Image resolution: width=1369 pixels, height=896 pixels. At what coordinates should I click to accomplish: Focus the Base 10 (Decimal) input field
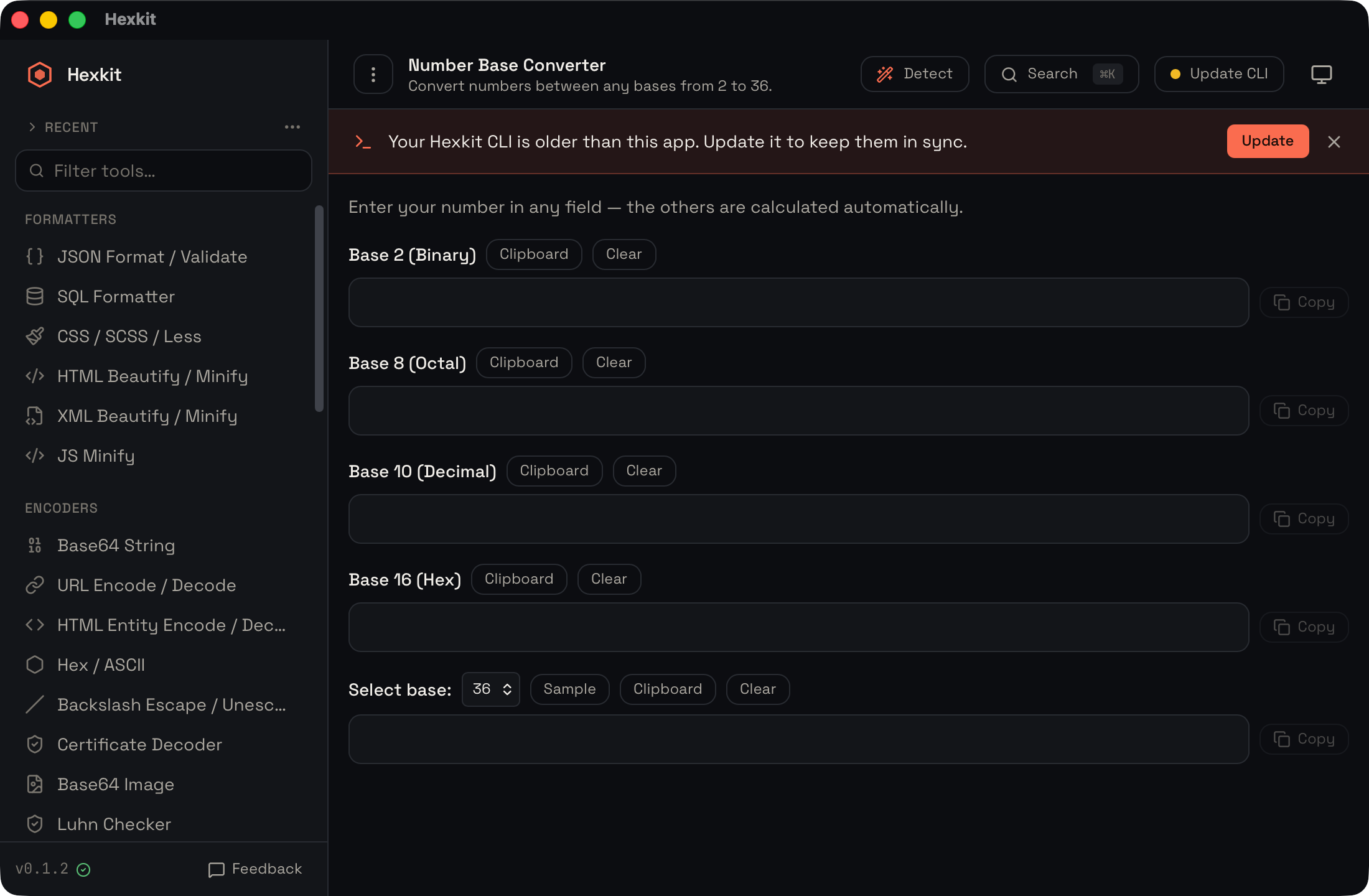799,519
